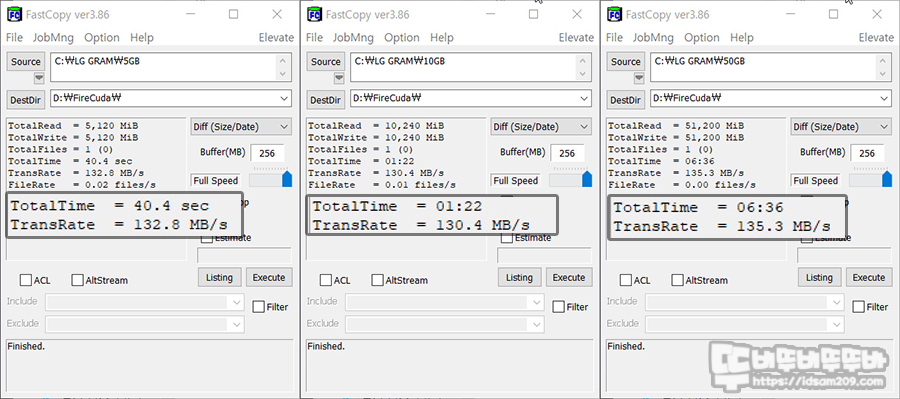Toggle the ACL checkbox in the 10GB window

pyautogui.click(x=326, y=280)
